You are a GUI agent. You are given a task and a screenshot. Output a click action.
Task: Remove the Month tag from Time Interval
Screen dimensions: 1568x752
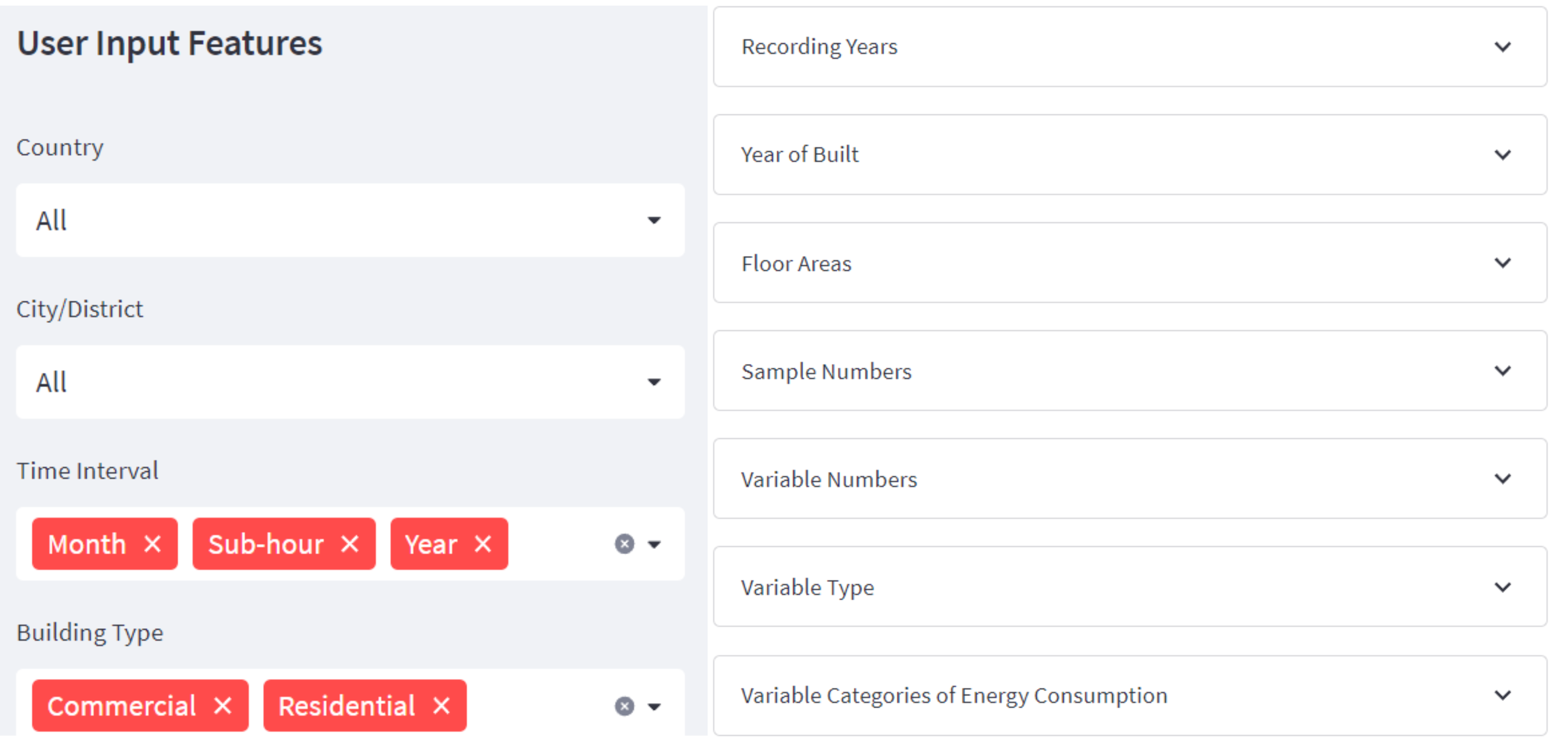[x=152, y=544]
